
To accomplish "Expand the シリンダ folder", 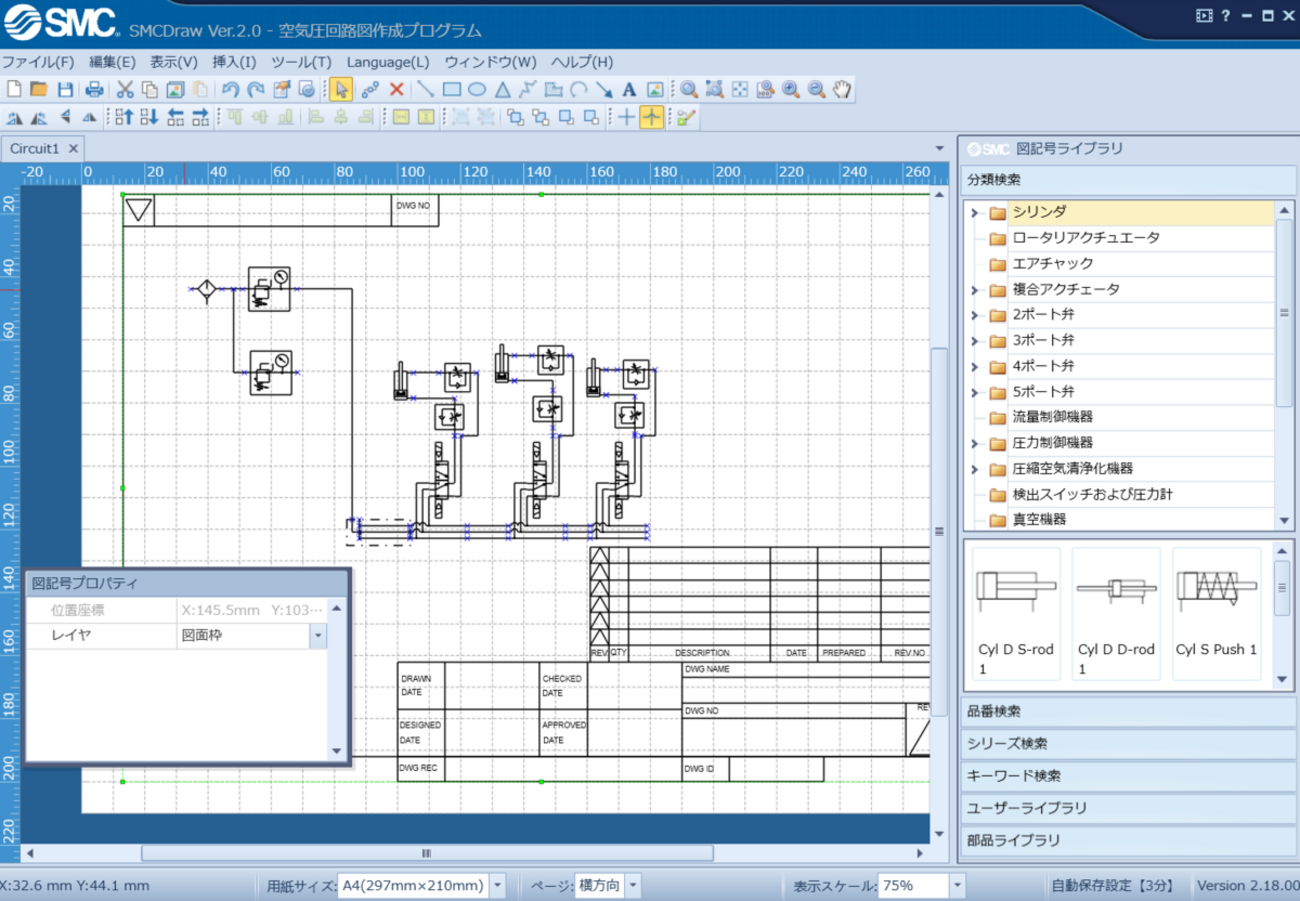I will coord(974,213).
